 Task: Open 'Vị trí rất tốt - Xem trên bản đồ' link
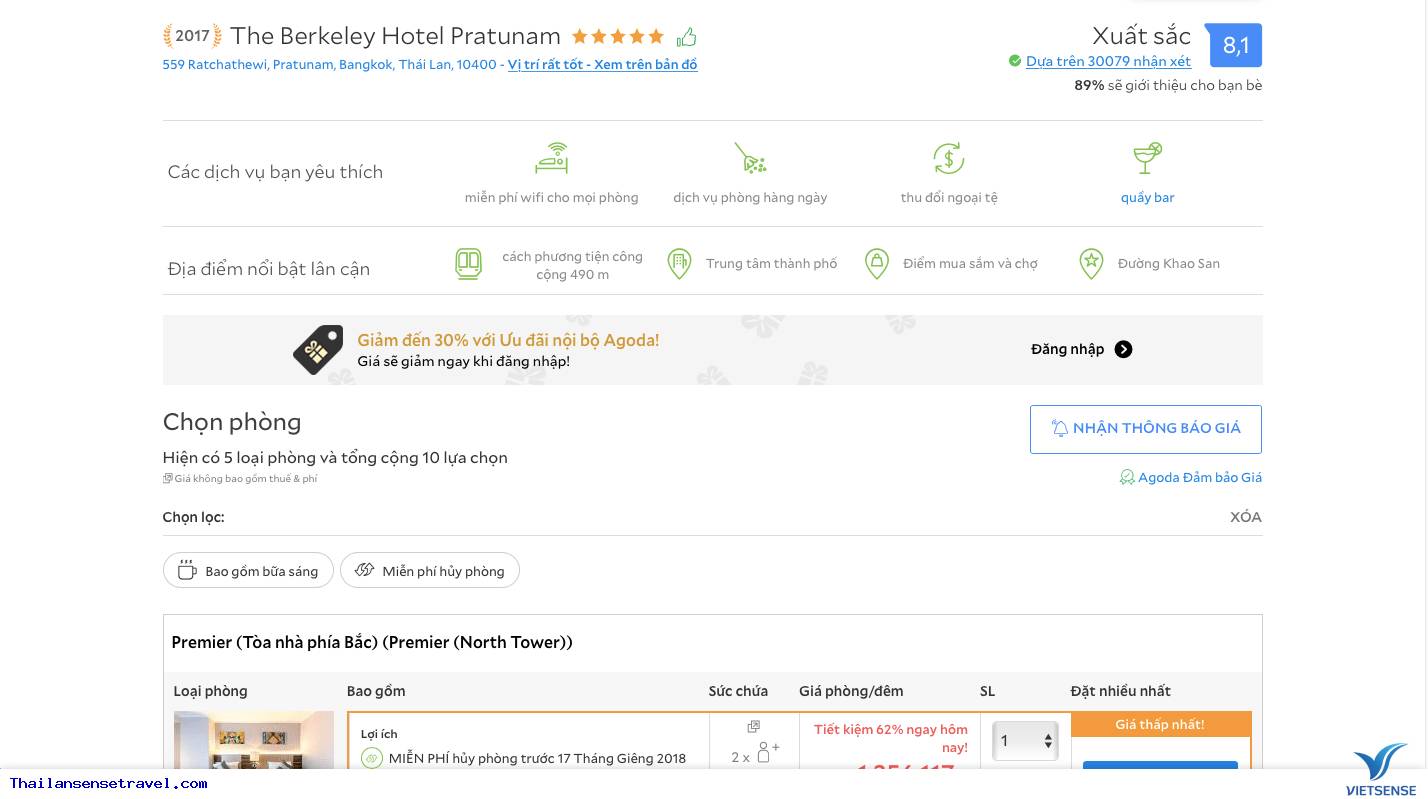coord(602,65)
